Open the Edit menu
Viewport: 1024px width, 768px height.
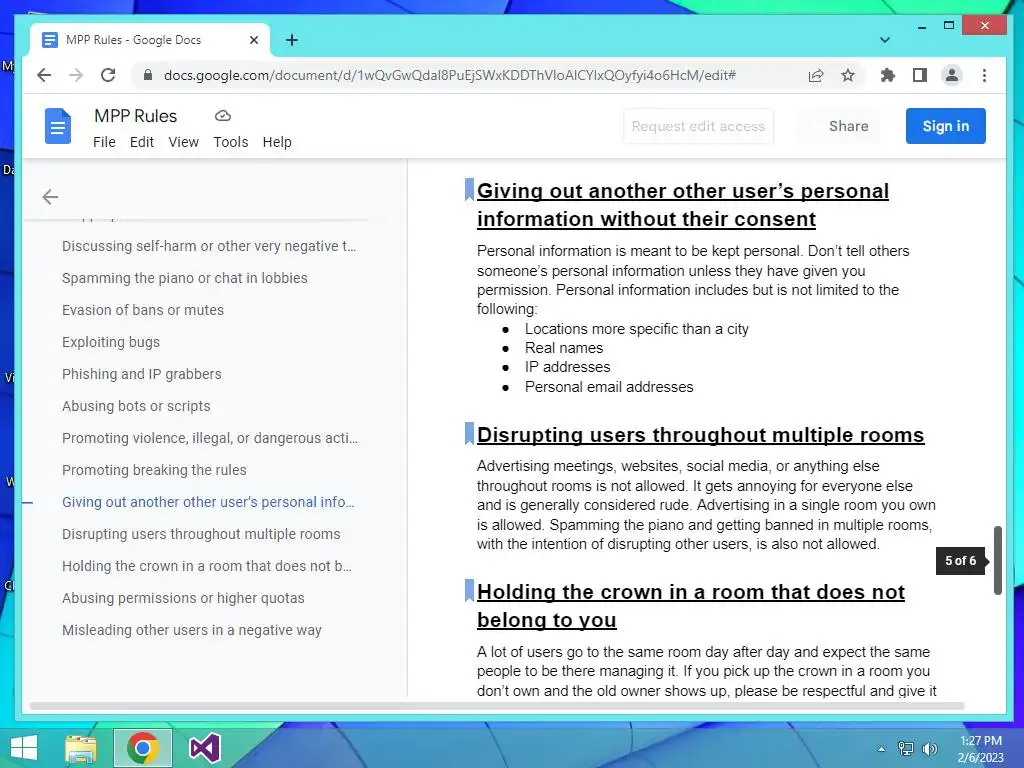142,142
